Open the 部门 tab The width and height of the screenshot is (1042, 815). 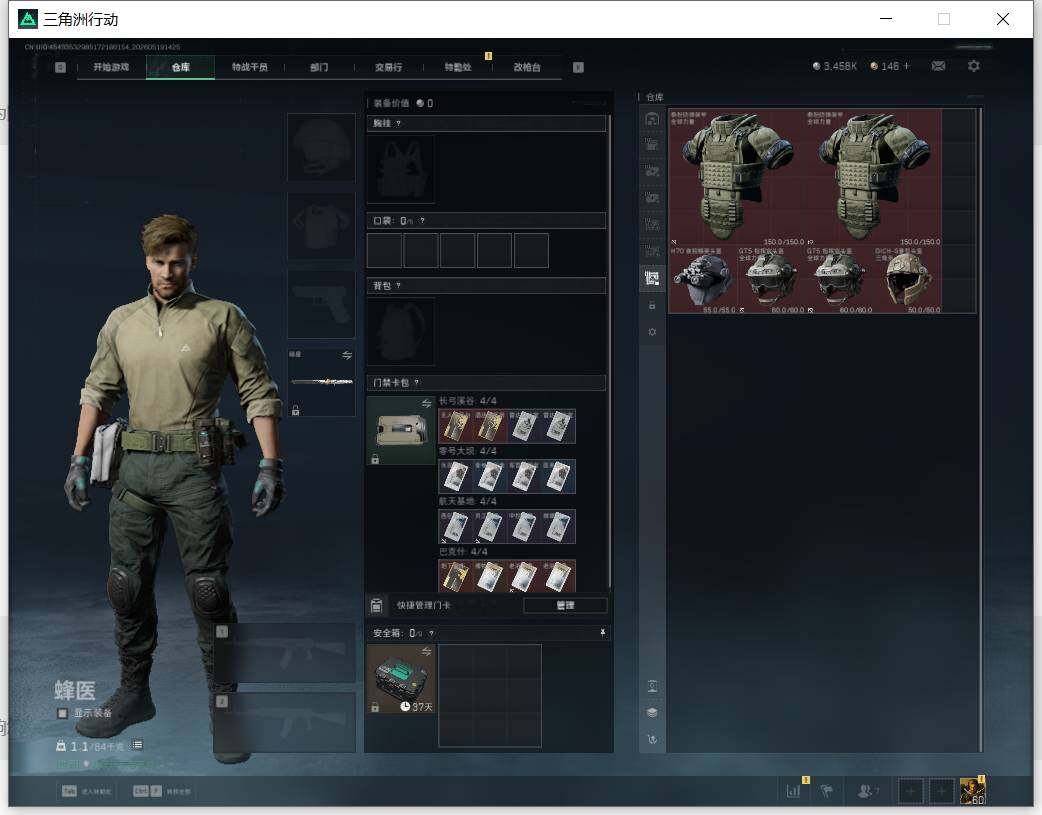pyautogui.click(x=319, y=67)
